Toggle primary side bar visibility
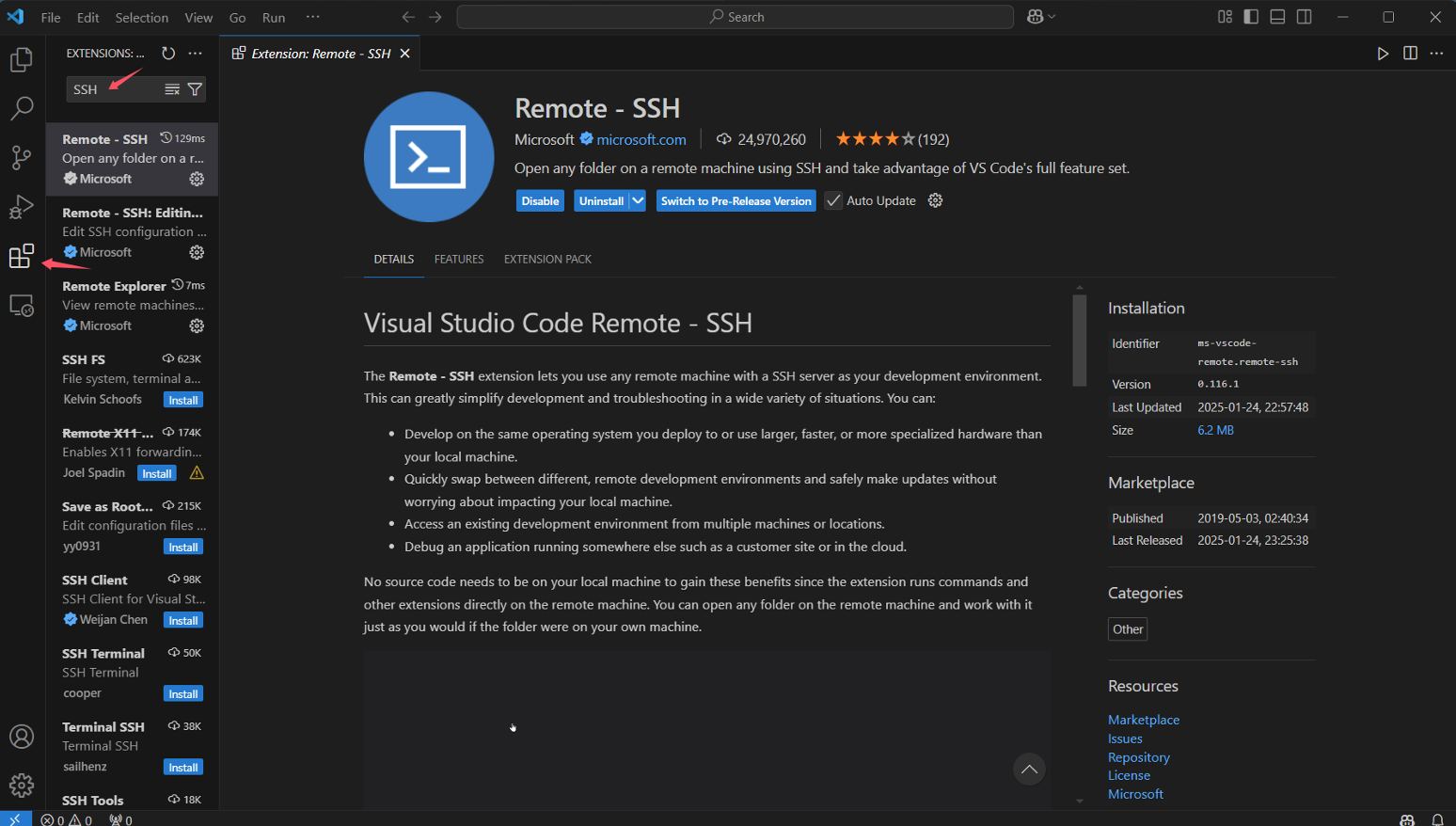The image size is (1456, 826). 1251,17
